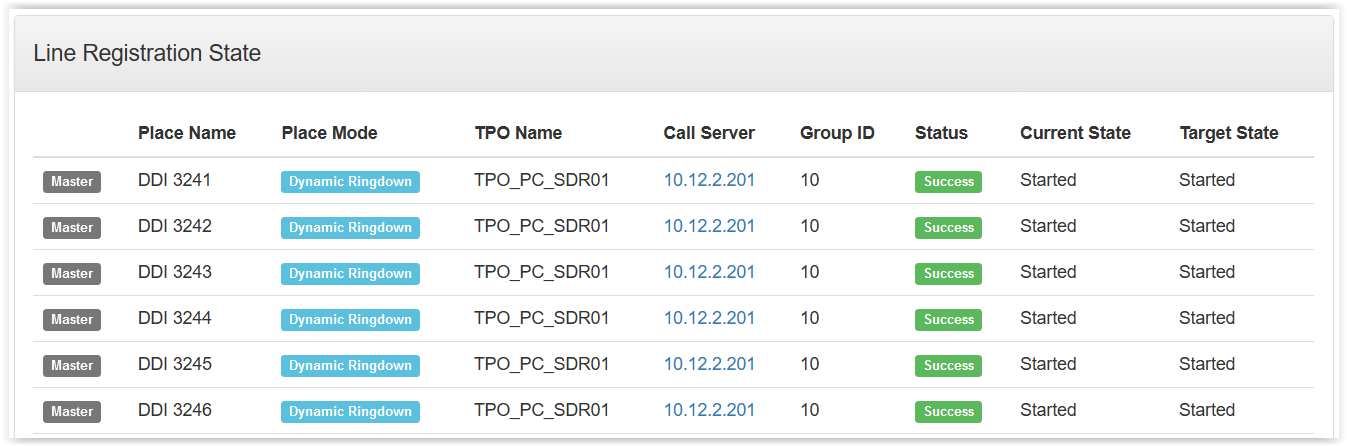
Task: Select the Dynamic Ringdown badge for DDI 3243
Action: pyautogui.click(x=350, y=274)
